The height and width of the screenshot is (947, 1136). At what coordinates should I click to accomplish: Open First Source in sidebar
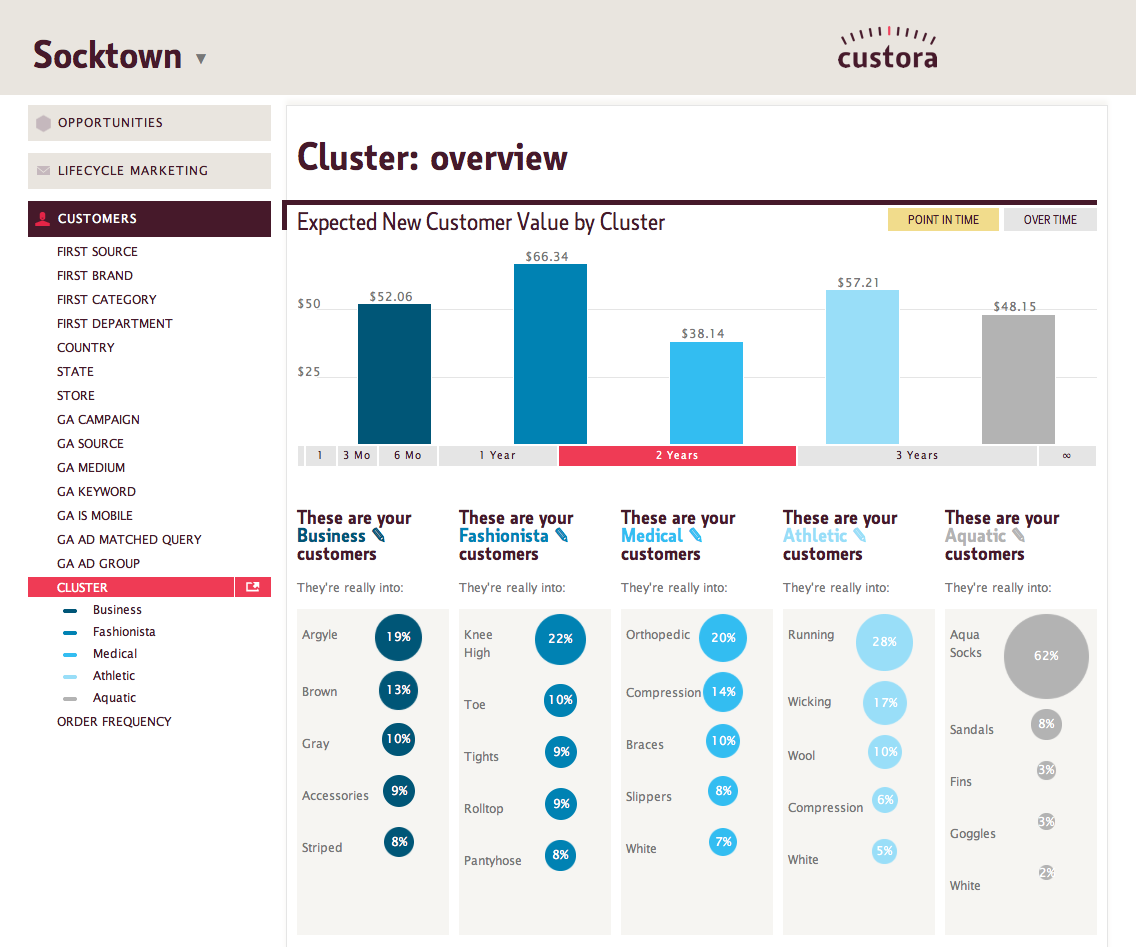(x=97, y=251)
